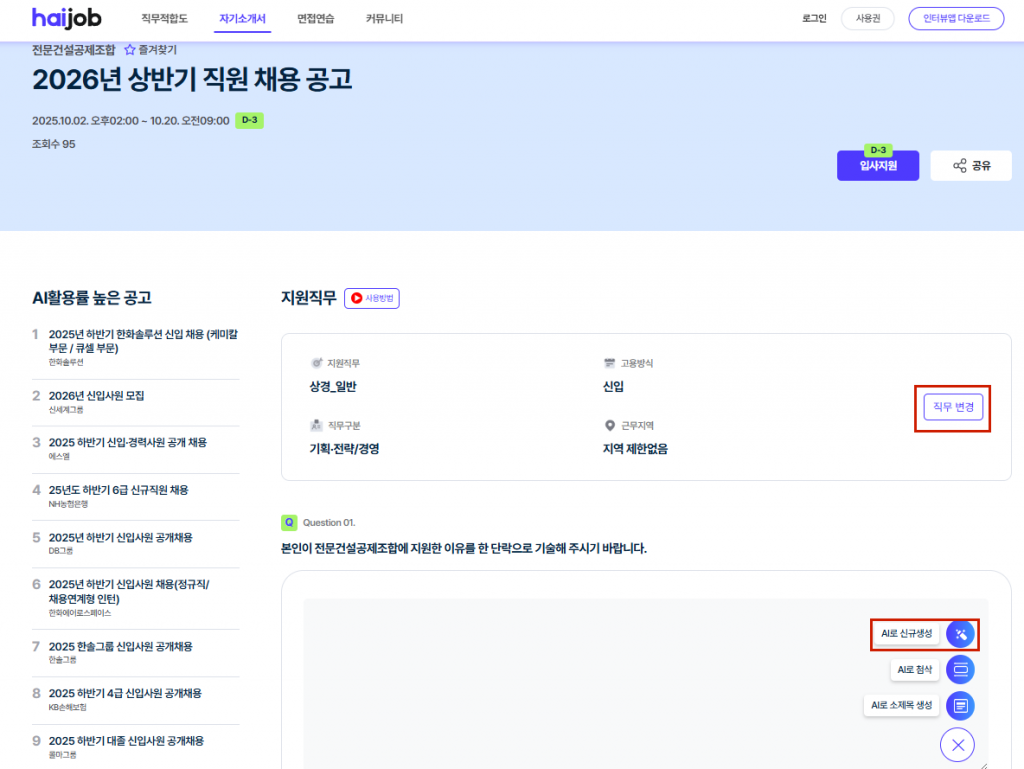
Task: Click the AI 신규생성 magic wand icon
Action: [x=959, y=634]
